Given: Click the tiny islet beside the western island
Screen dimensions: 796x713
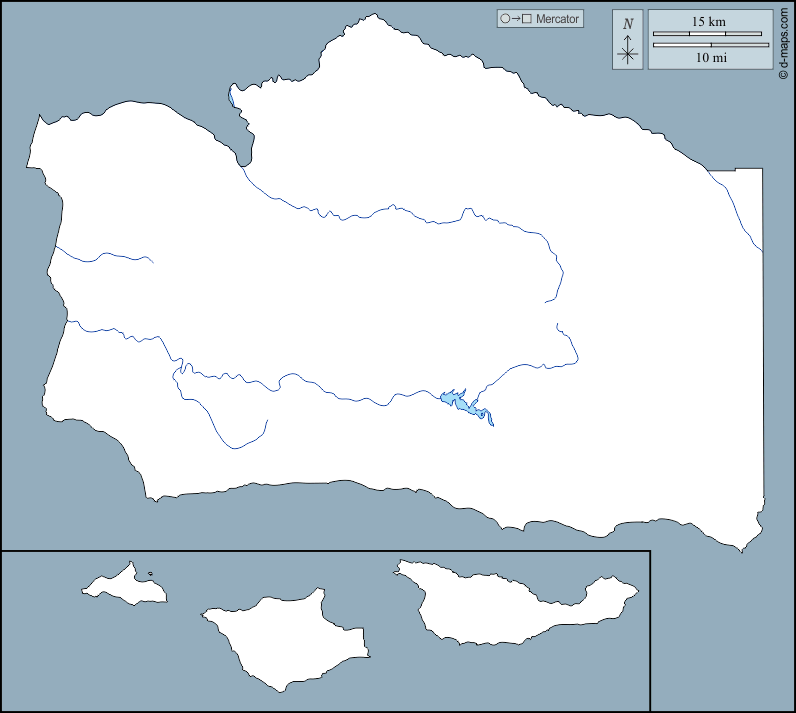Looking at the screenshot, I should pos(149,574).
